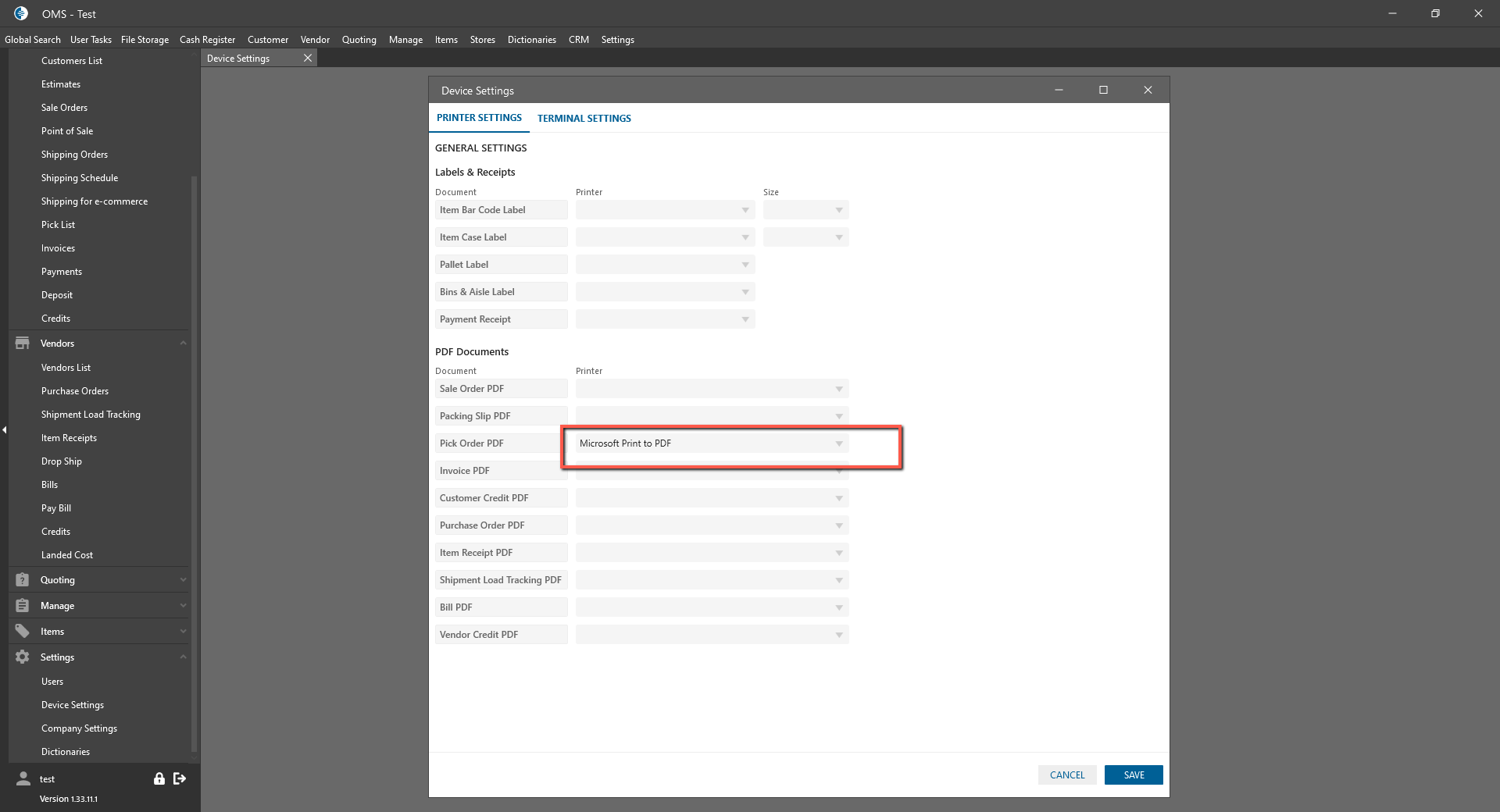Click the logout icon in bottom sidebar
The width and height of the screenshot is (1500, 812).
(180, 778)
